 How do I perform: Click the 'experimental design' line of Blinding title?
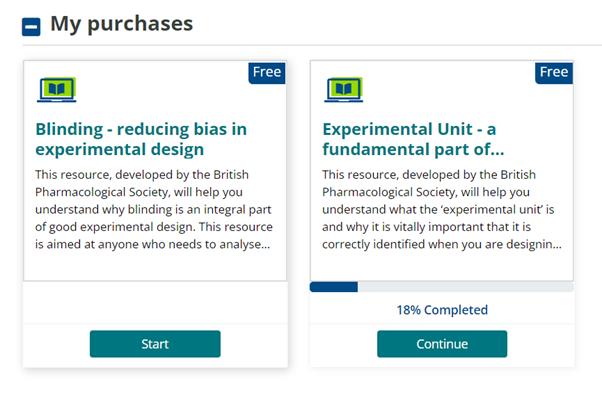(119, 149)
